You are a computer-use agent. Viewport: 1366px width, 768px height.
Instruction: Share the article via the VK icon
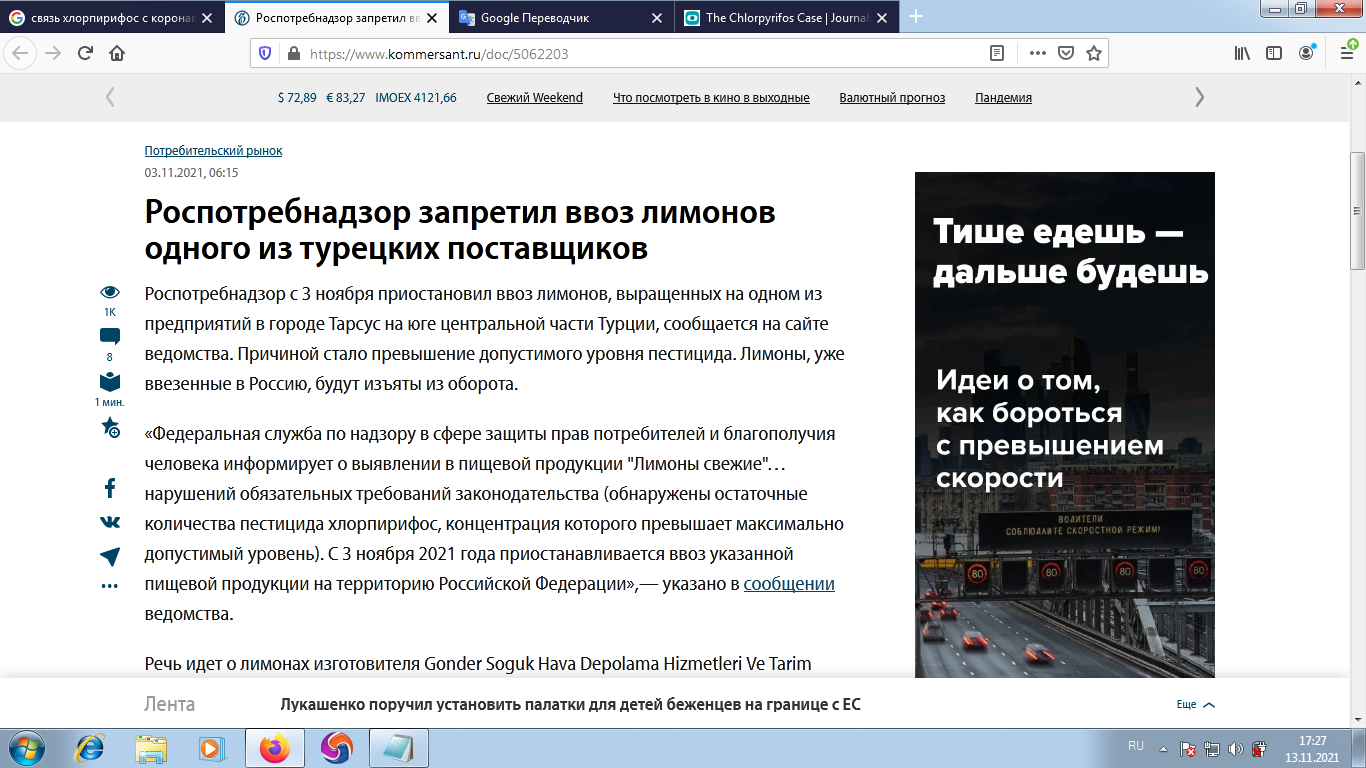coord(109,519)
